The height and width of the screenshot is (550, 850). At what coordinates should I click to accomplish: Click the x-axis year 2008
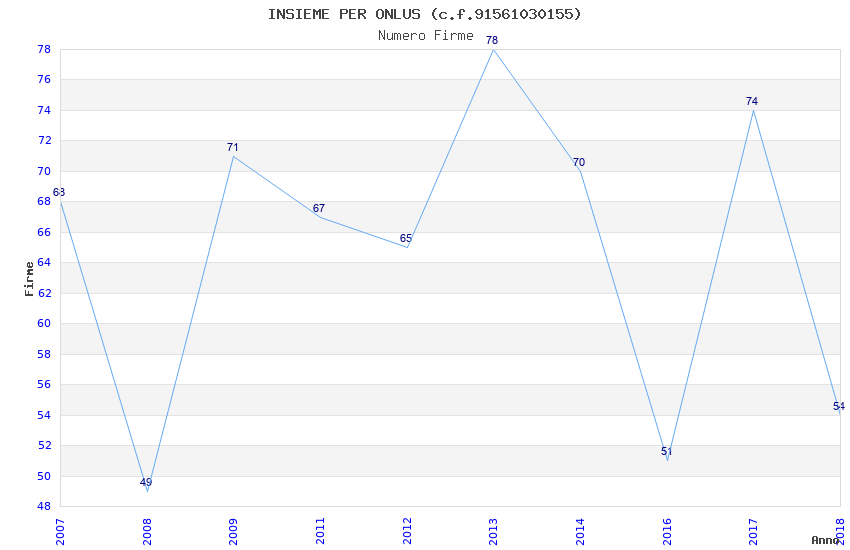(147, 532)
